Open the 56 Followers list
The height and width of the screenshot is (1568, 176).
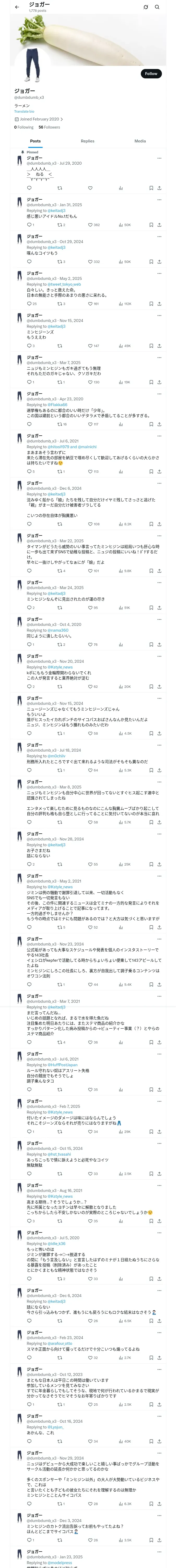click(x=49, y=127)
